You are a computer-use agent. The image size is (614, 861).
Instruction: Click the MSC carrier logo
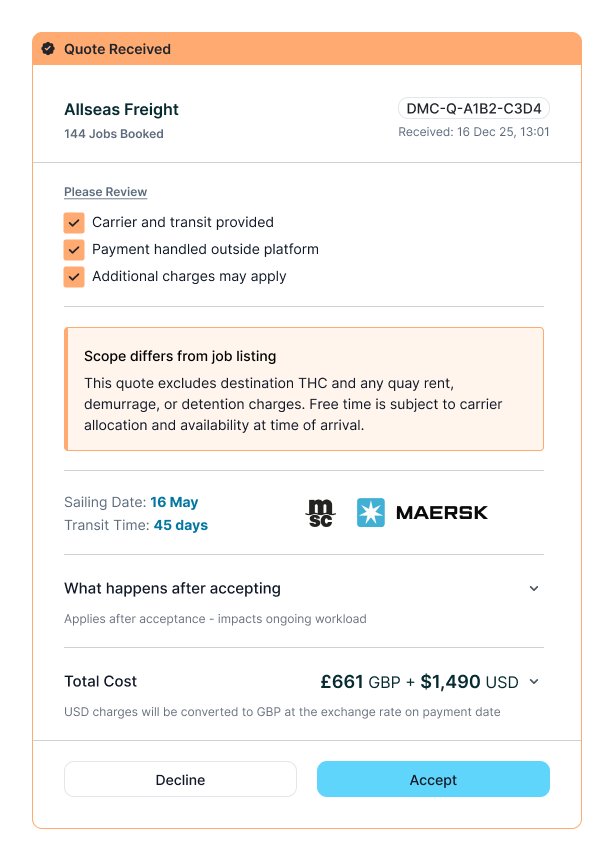pyautogui.click(x=320, y=513)
